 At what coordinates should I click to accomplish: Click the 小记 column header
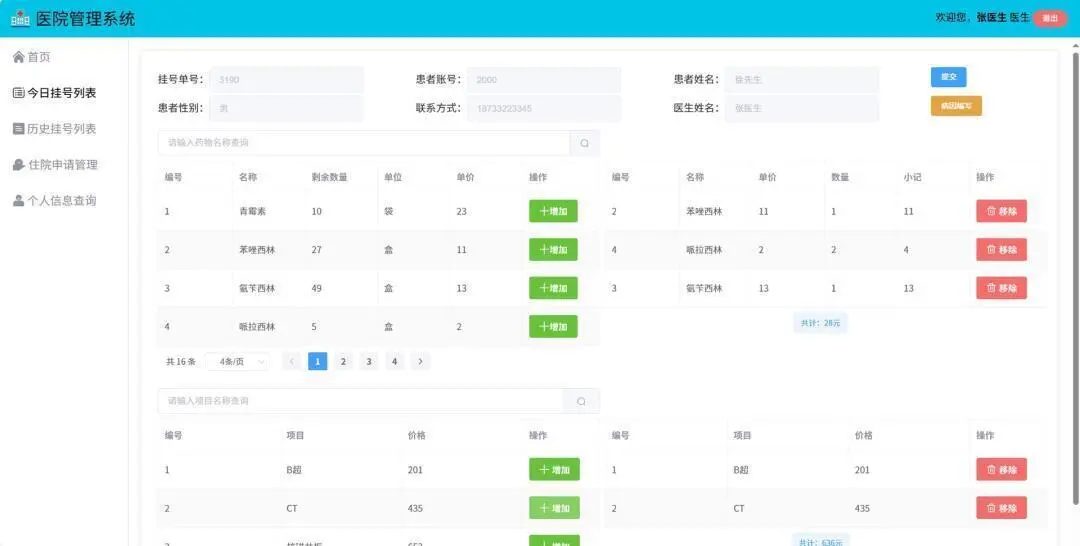click(913, 177)
